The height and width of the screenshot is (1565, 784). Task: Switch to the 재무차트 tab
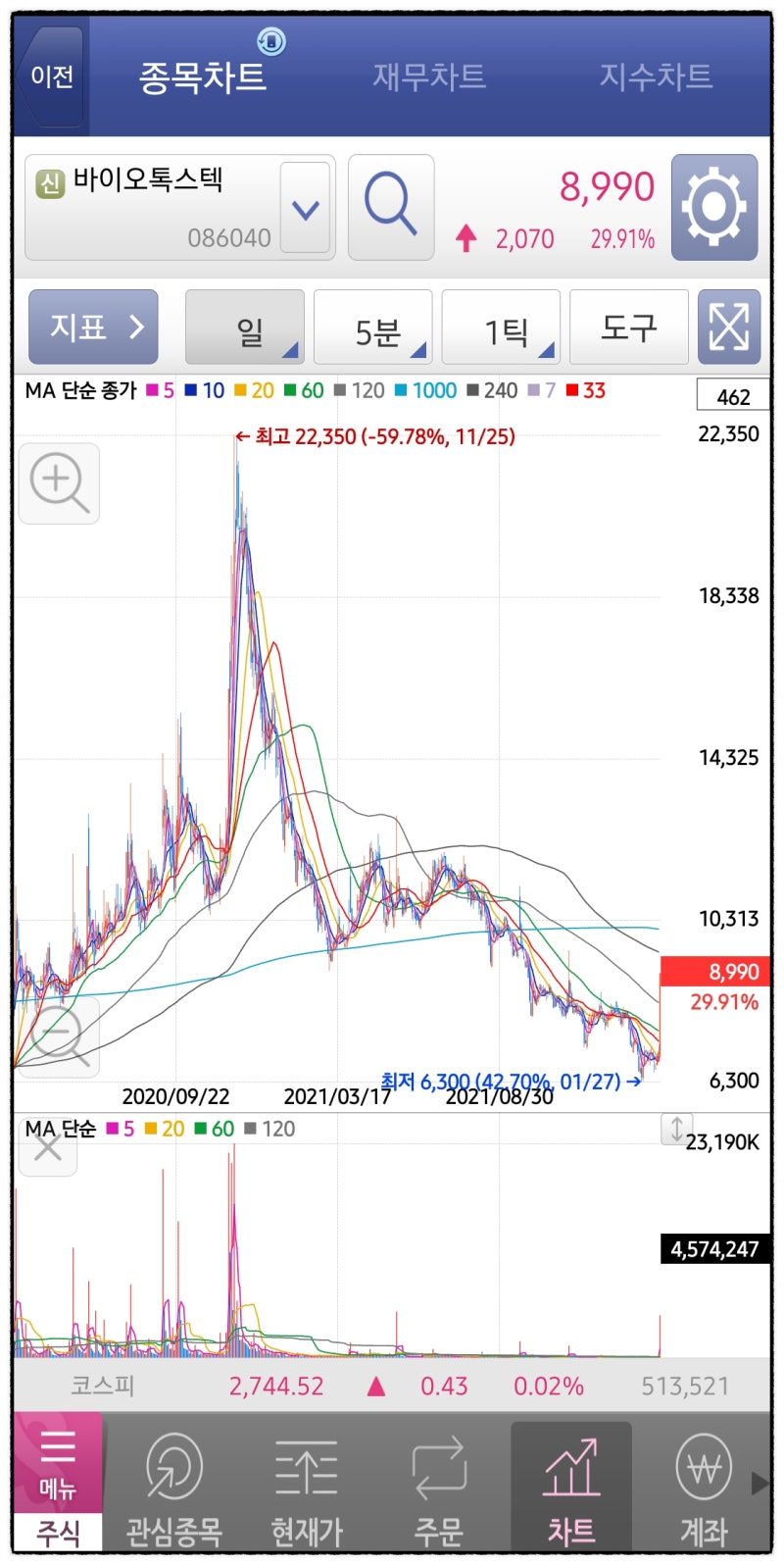tap(429, 76)
